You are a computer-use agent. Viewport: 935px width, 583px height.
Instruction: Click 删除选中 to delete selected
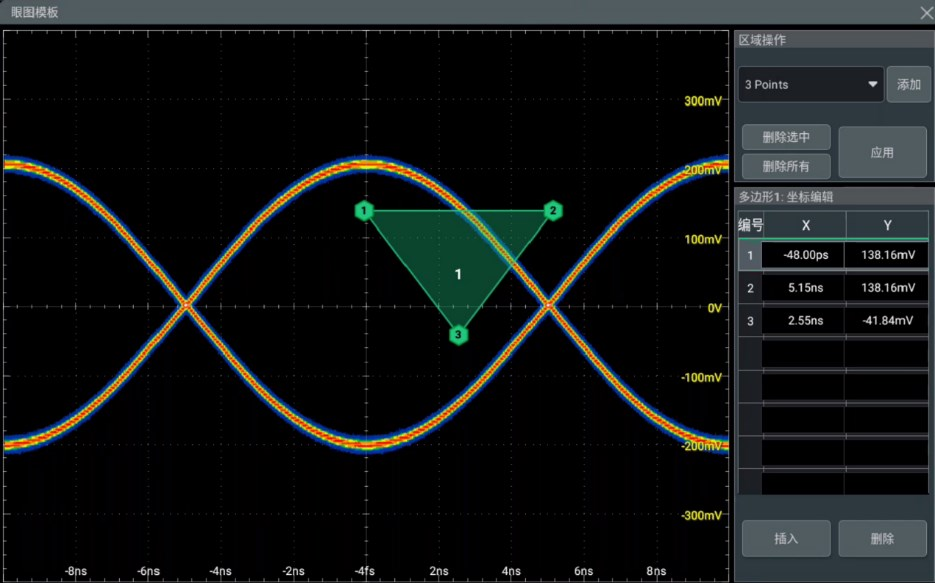[786, 137]
